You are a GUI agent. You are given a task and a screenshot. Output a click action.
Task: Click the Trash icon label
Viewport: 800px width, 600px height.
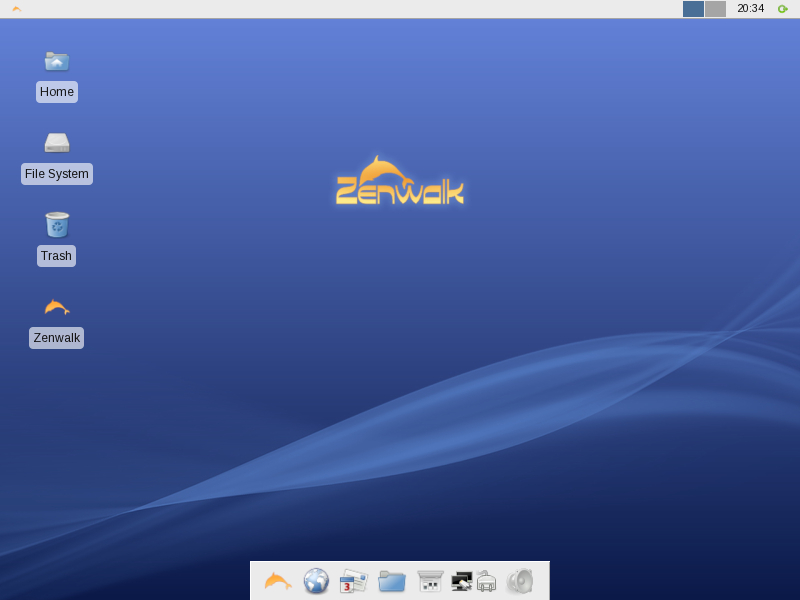tap(57, 256)
